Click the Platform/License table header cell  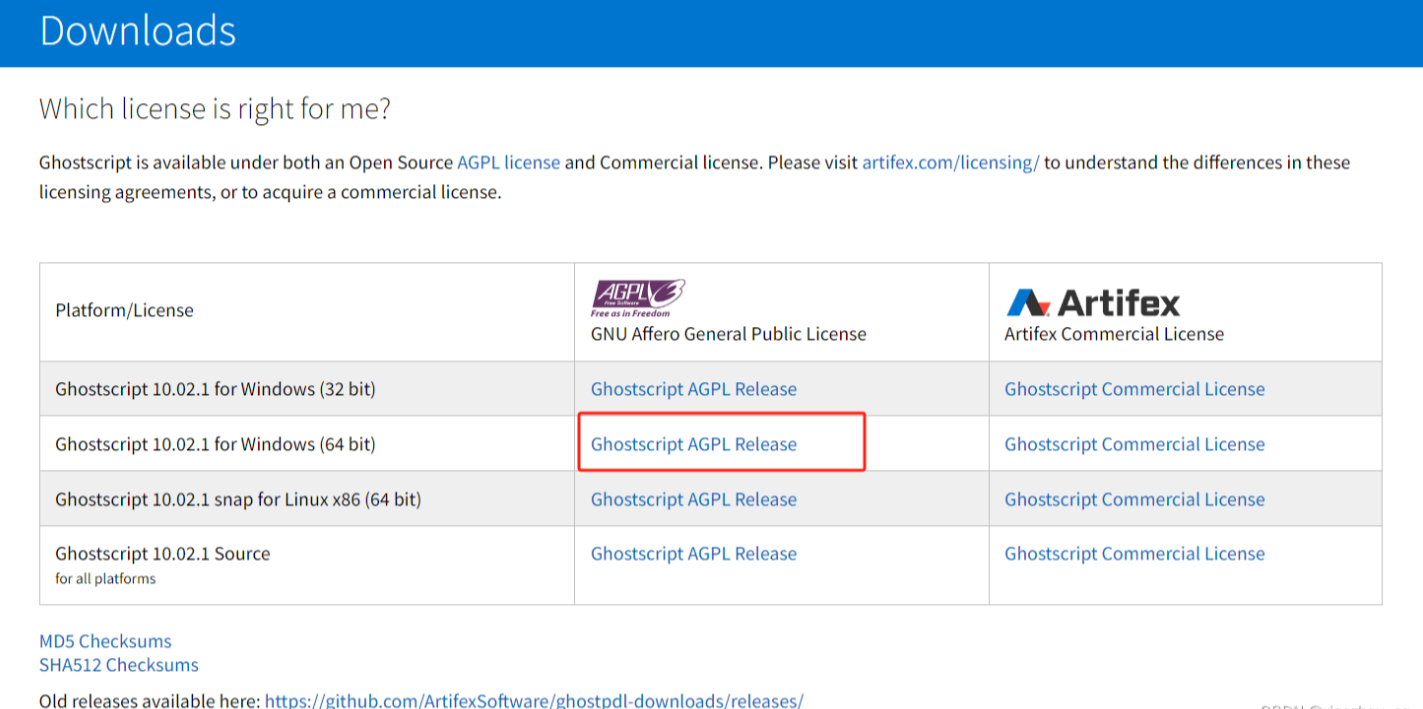(x=124, y=310)
